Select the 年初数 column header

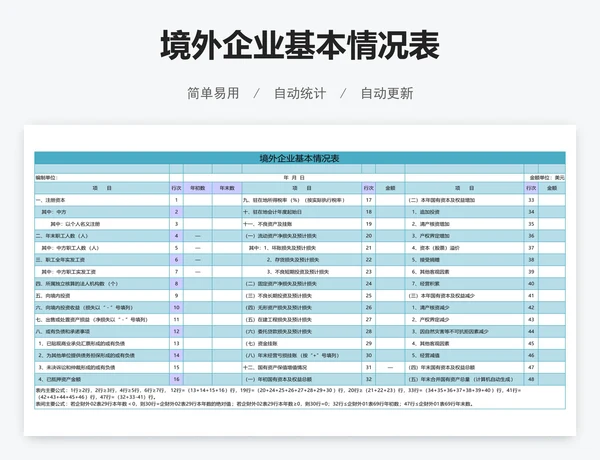click(198, 188)
